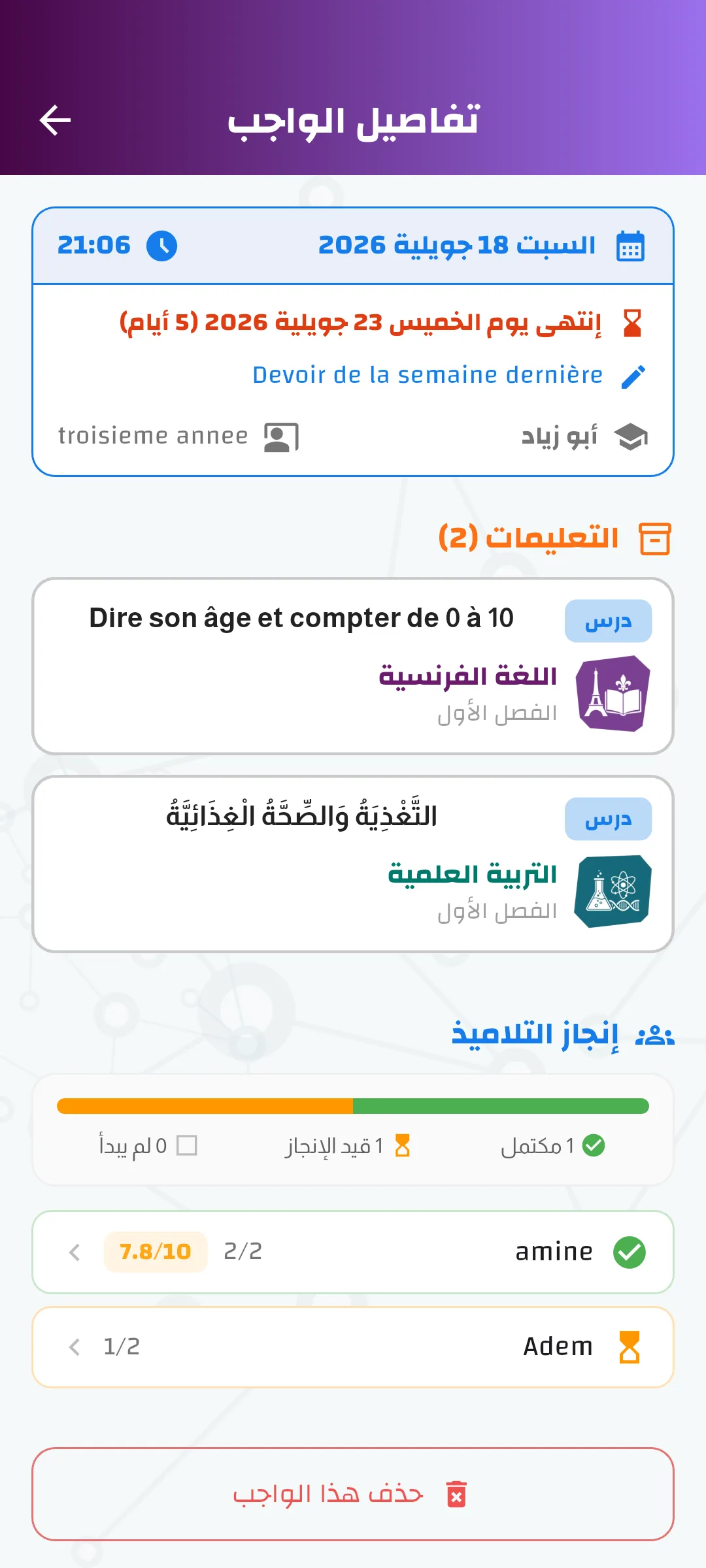Click the science education subject icon

tap(613, 891)
